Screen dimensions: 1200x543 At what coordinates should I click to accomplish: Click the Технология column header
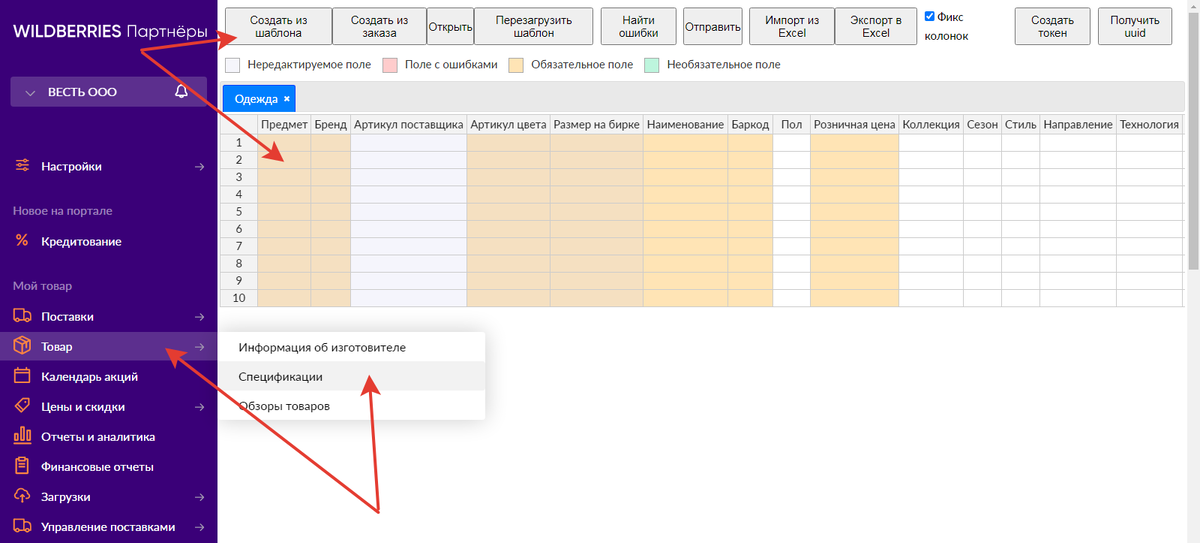tap(1149, 125)
